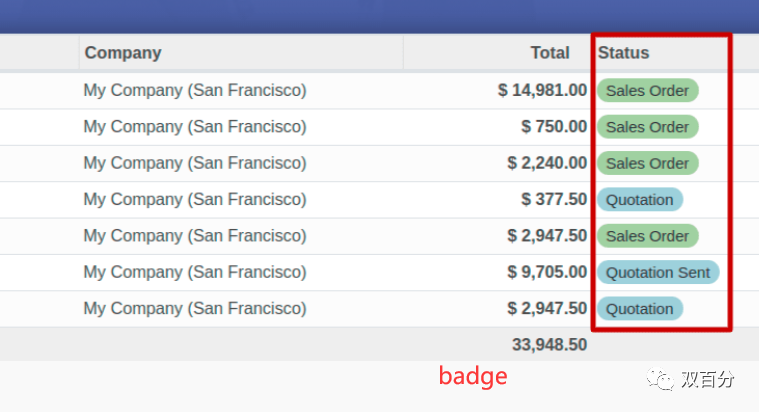759x412 pixels.
Task: Click the red "badge" caption text
Action: [473, 377]
